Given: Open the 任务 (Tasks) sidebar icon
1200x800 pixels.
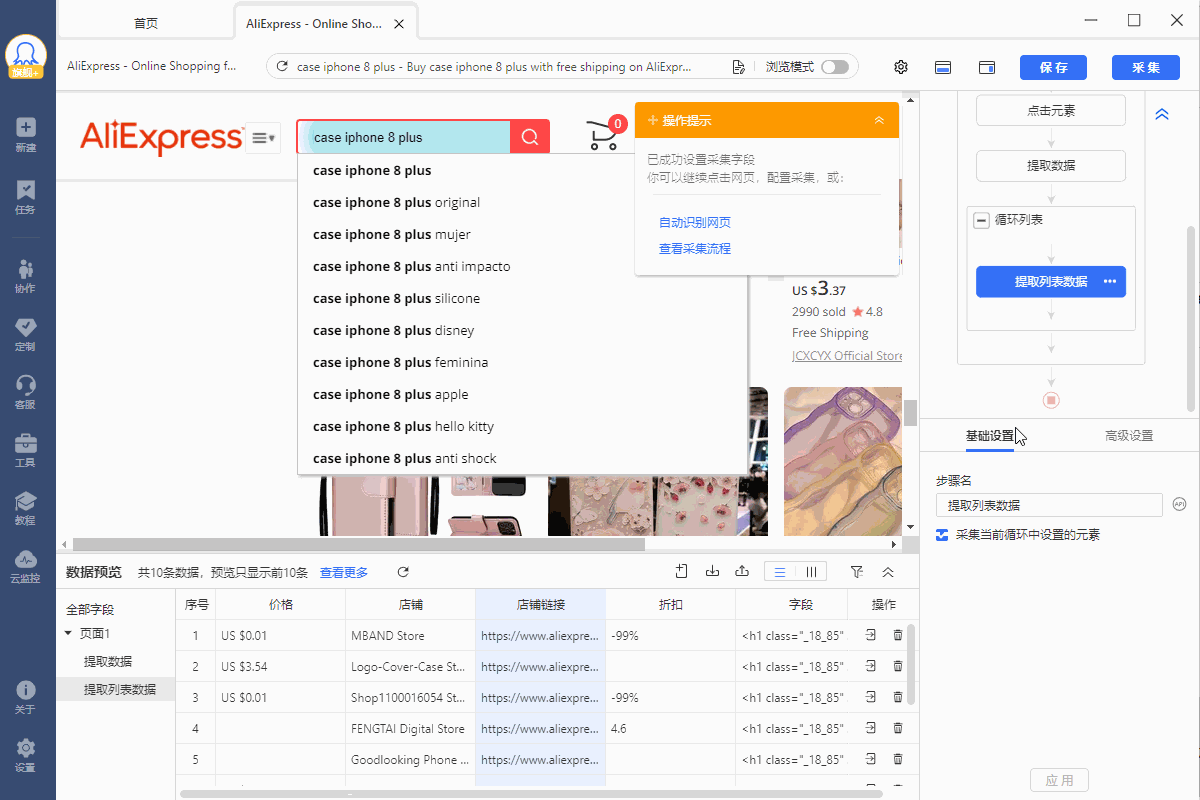Looking at the screenshot, I should [x=26, y=197].
